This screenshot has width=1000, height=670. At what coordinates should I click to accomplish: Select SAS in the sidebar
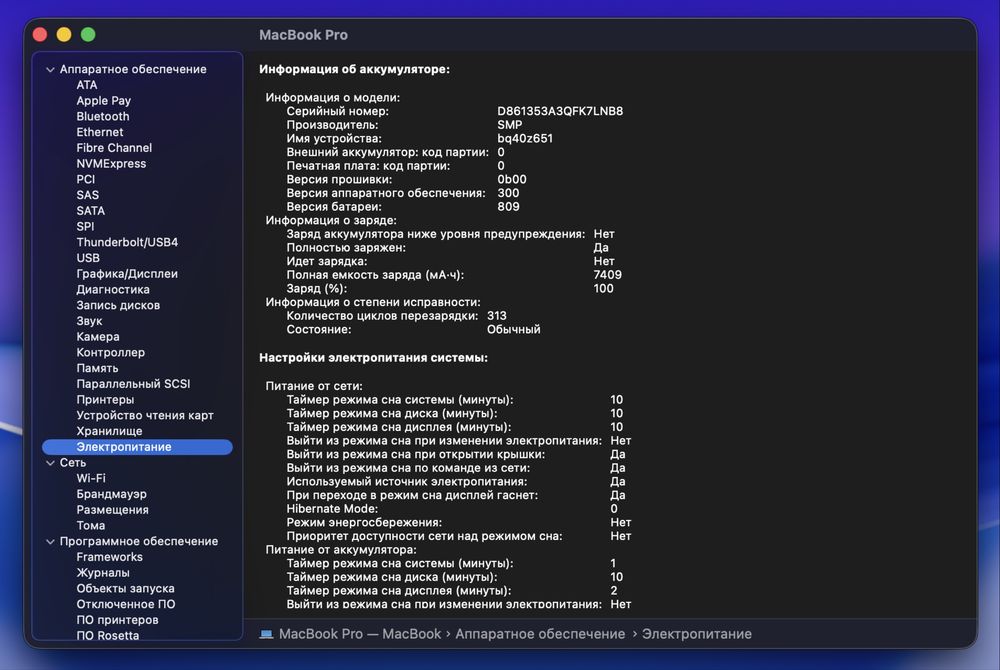87,195
